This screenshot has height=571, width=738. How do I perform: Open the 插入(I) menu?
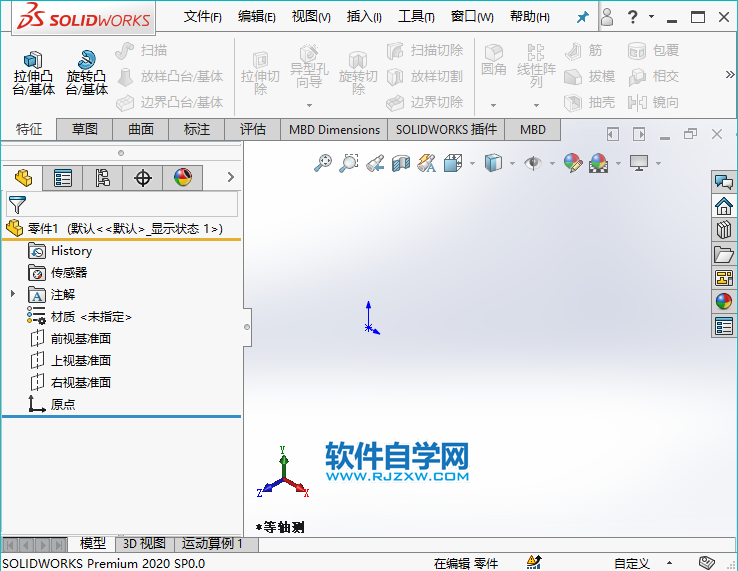point(364,17)
